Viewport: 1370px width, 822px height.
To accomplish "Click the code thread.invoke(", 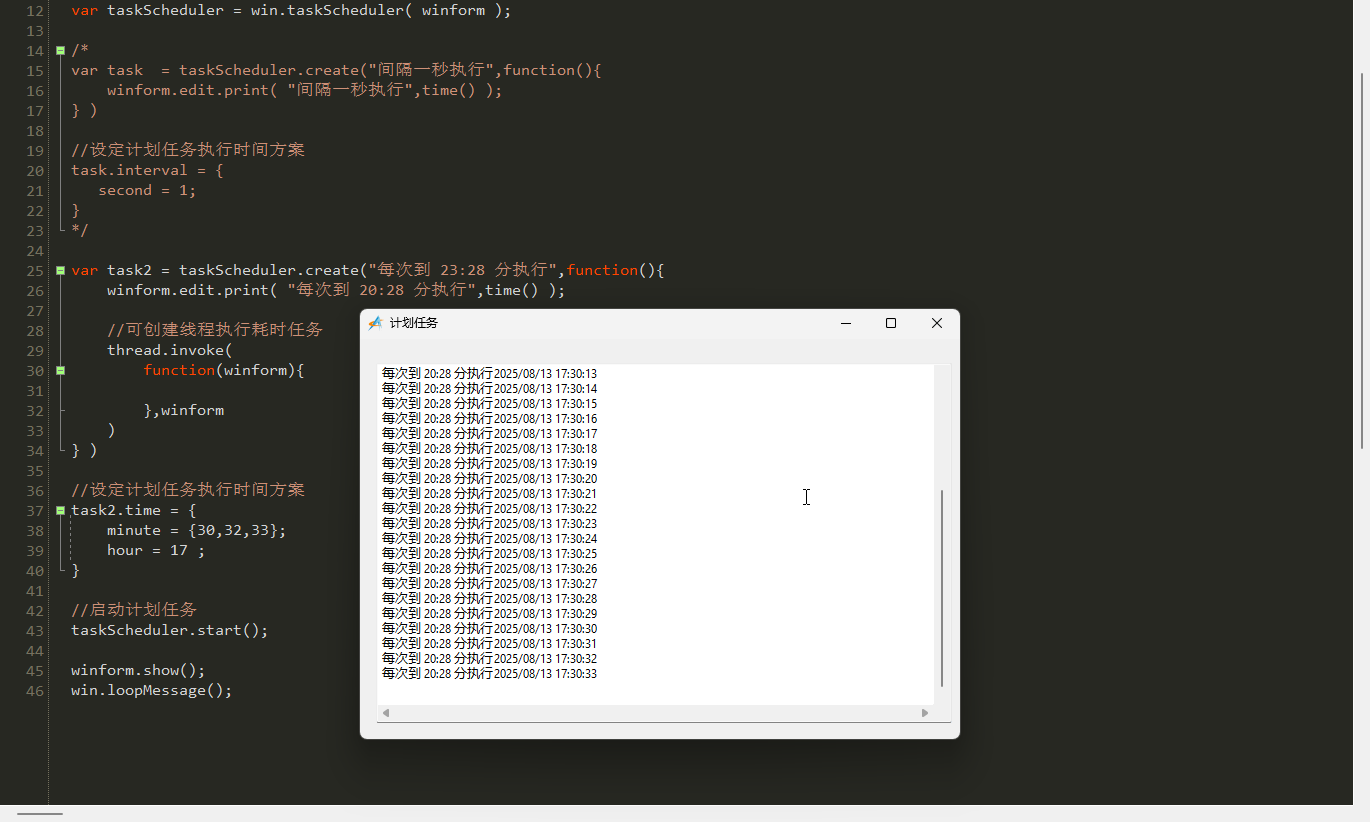I will pos(170,350).
